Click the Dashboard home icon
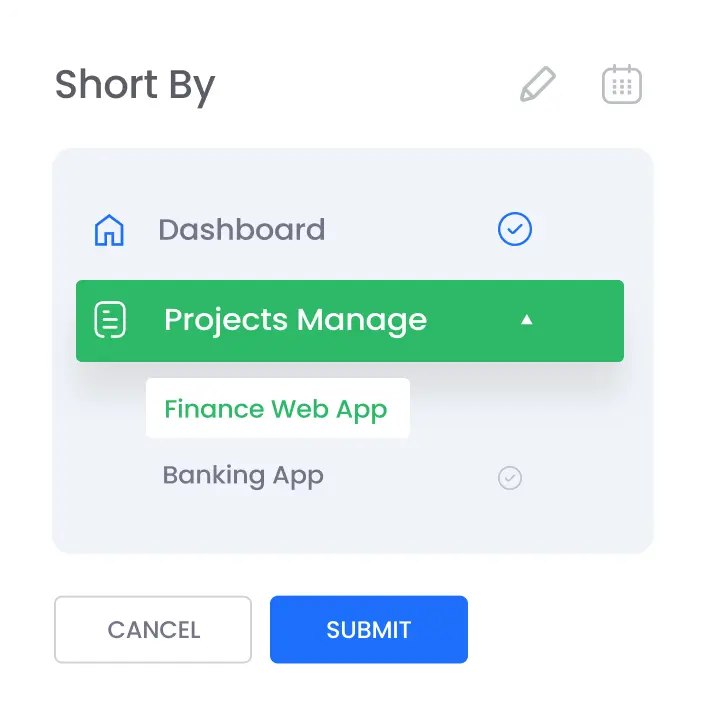This screenshot has width=704, height=721. pyautogui.click(x=109, y=230)
